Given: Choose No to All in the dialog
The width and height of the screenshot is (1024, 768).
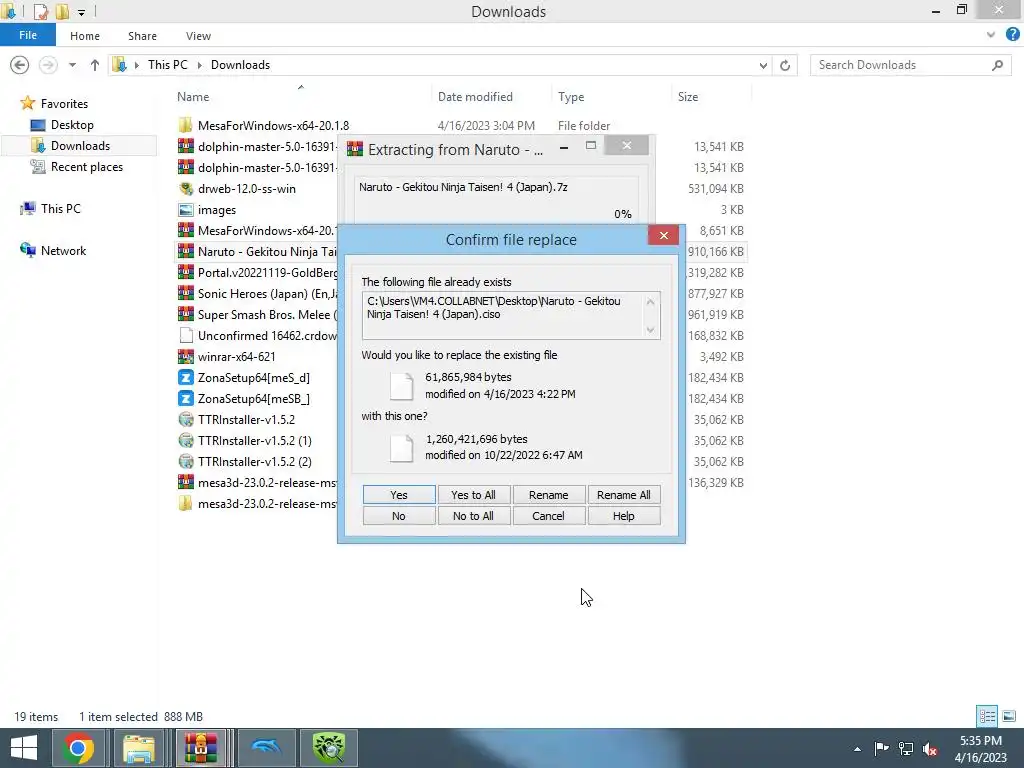Looking at the screenshot, I should (473, 516).
